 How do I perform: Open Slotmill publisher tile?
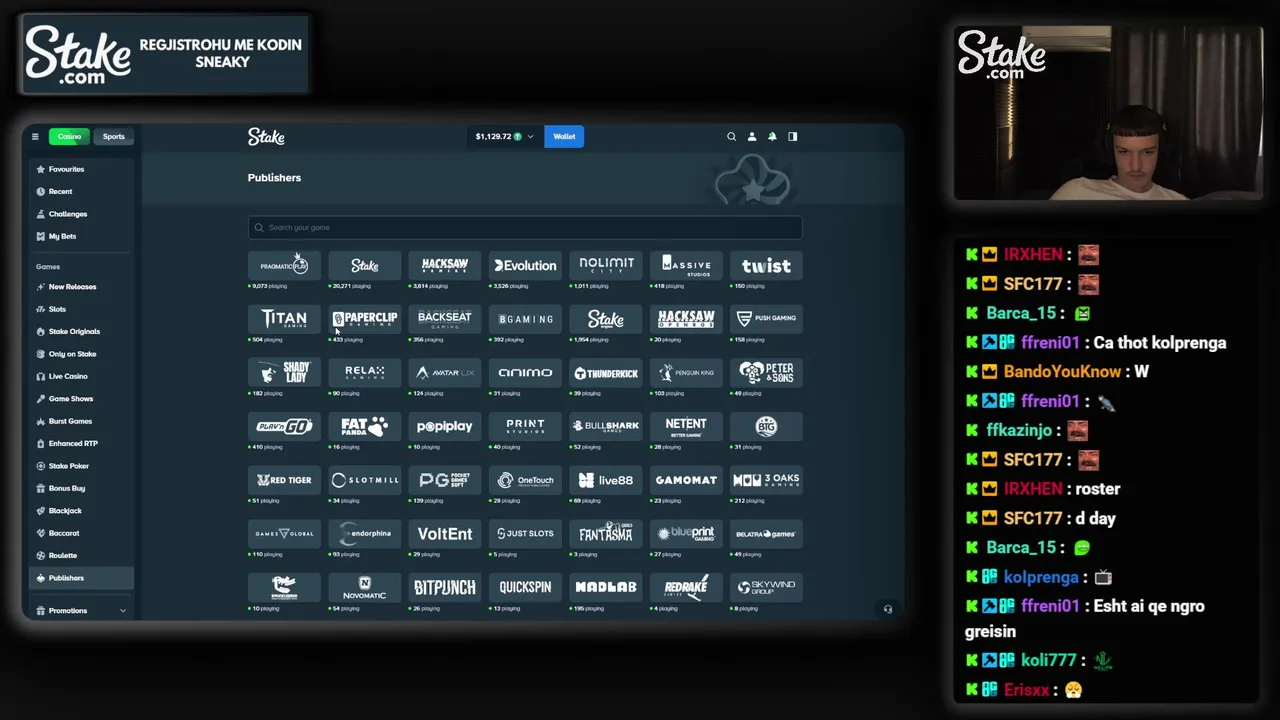click(365, 480)
